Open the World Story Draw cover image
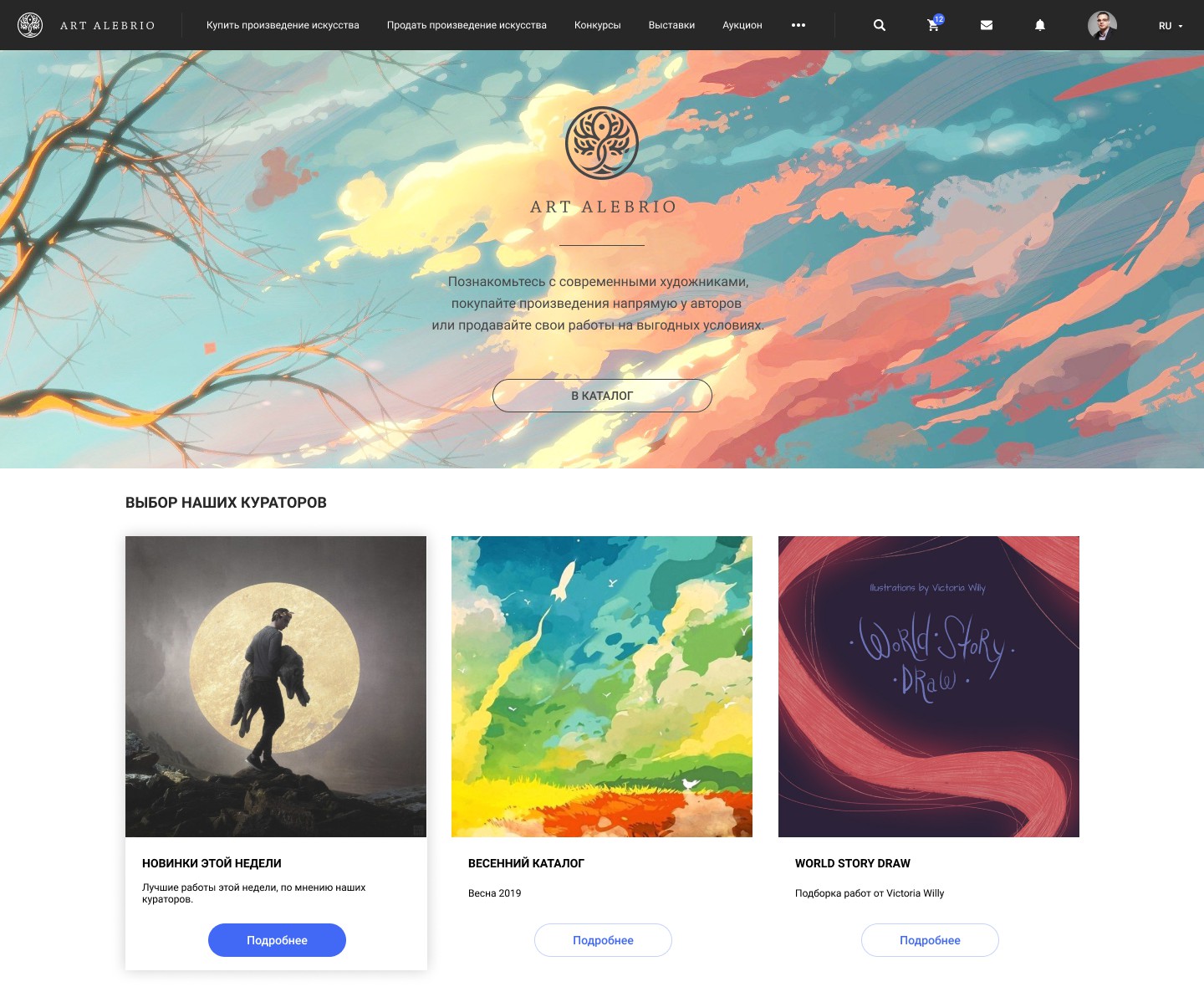The height and width of the screenshot is (992, 1204). 929,687
